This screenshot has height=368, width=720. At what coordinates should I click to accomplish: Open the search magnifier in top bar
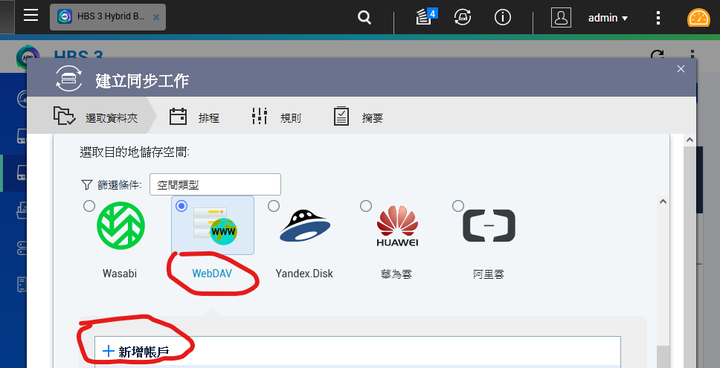364,17
